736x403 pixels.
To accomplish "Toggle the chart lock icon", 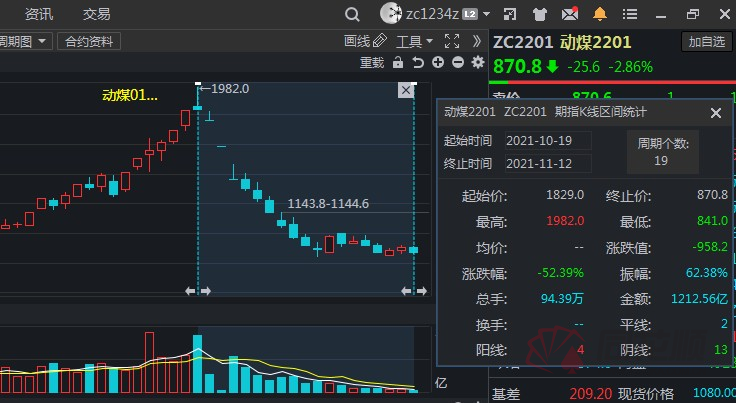I will pyautogui.click(x=398, y=63).
